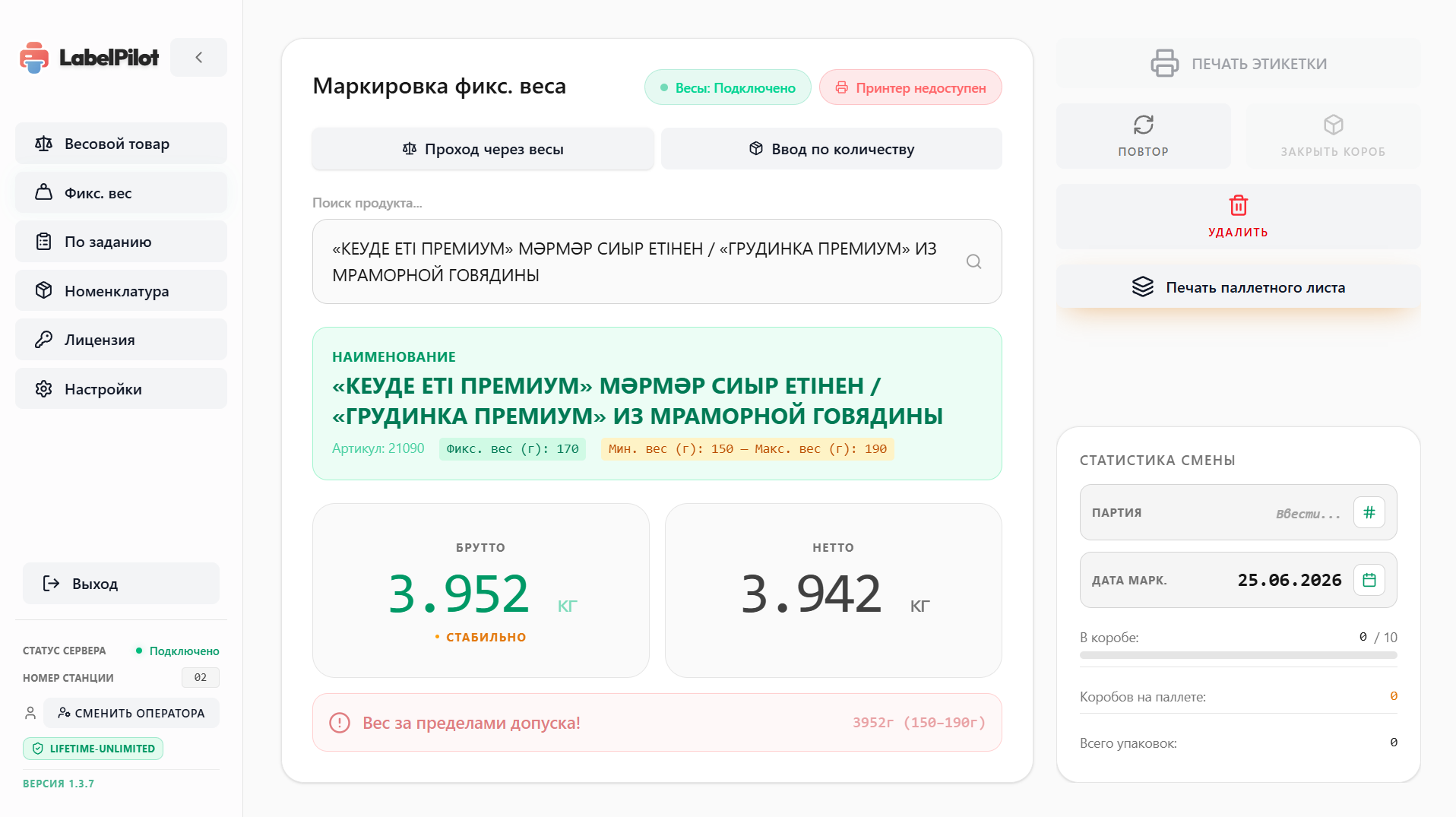1456x817 pixels.
Task: Click Сменить оператора button
Action: point(131,713)
